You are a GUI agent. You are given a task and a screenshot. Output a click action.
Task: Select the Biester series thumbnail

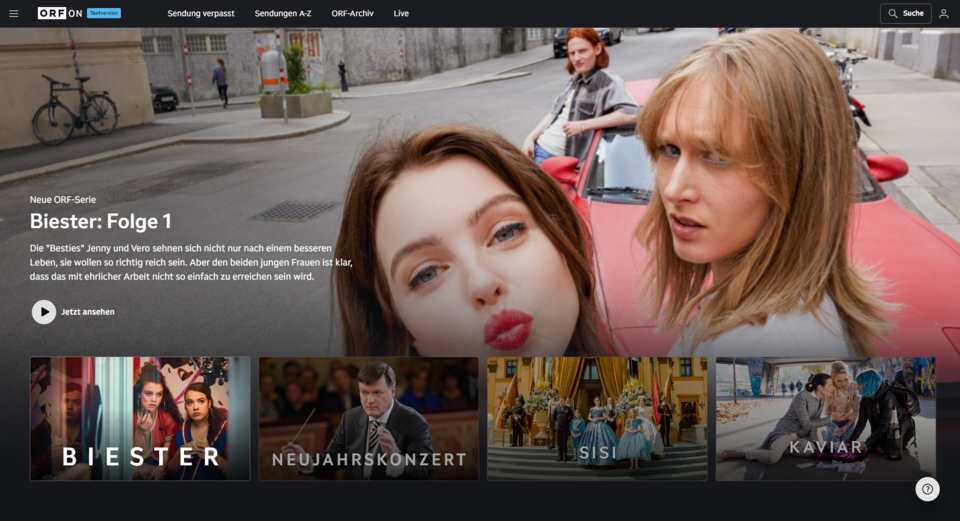tap(140, 419)
